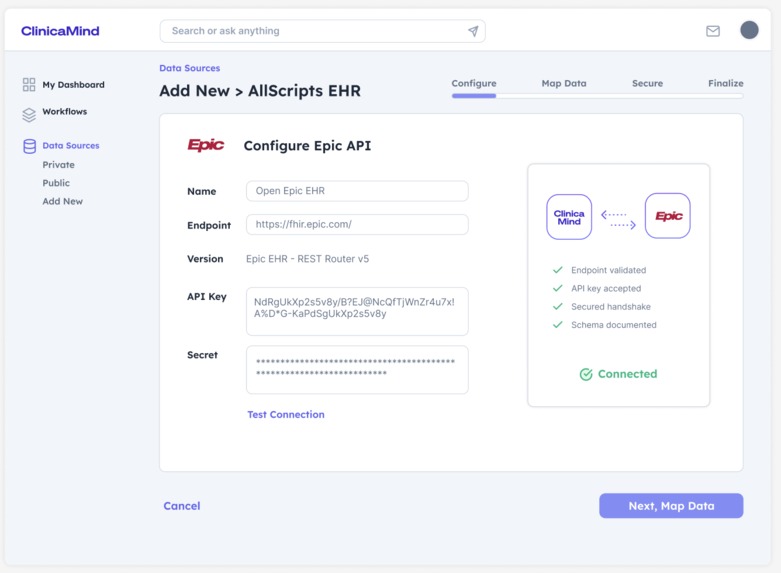This screenshot has height=573, width=781.
Task: Click the checkmark next to Secured handshake
Action: click(x=557, y=306)
